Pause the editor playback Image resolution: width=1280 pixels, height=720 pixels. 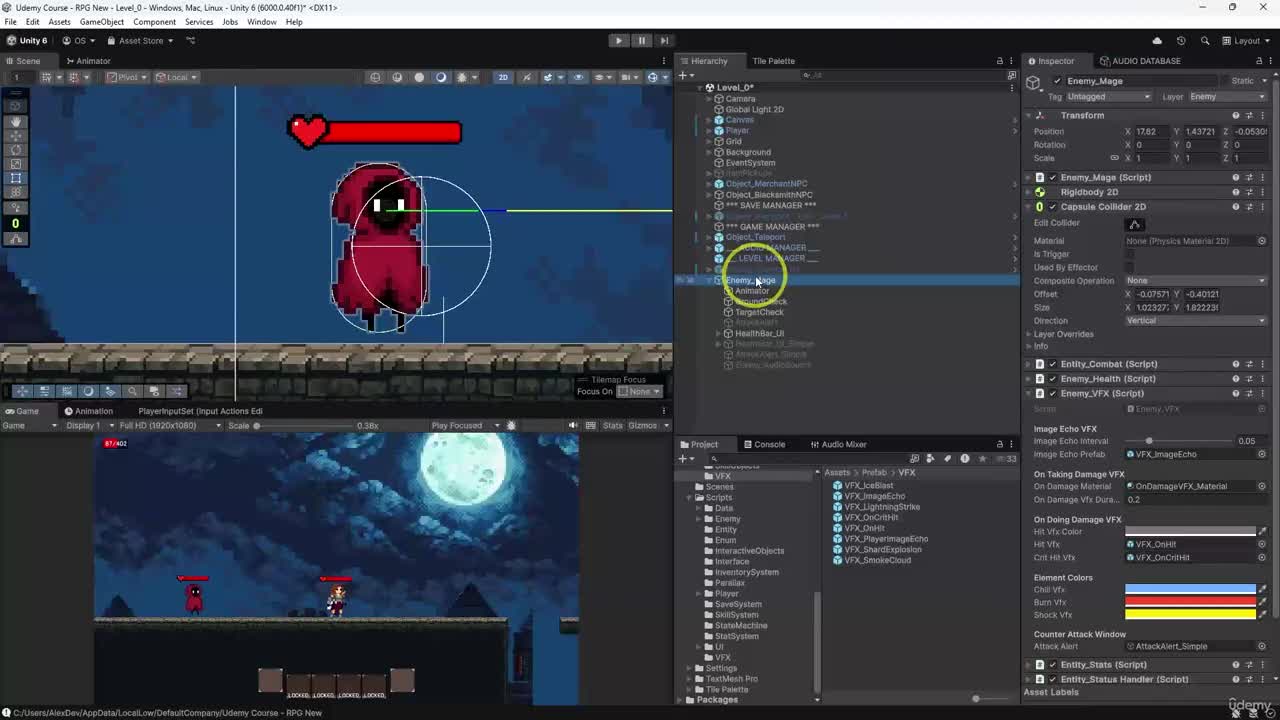coord(642,41)
